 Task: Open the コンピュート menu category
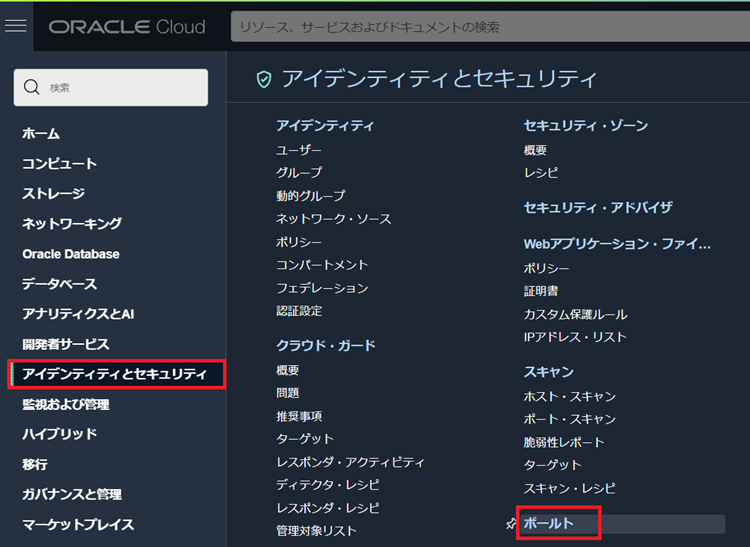pyautogui.click(x=59, y=163)
